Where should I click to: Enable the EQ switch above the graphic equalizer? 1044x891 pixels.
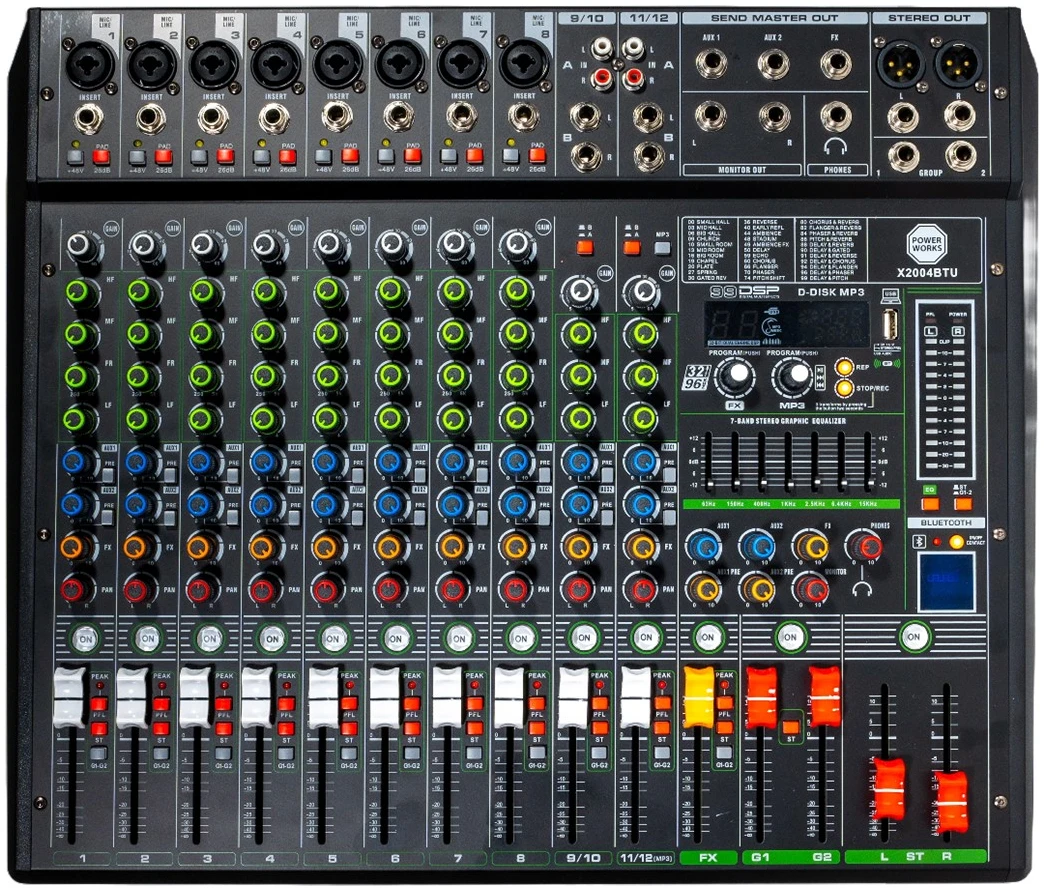931,504
